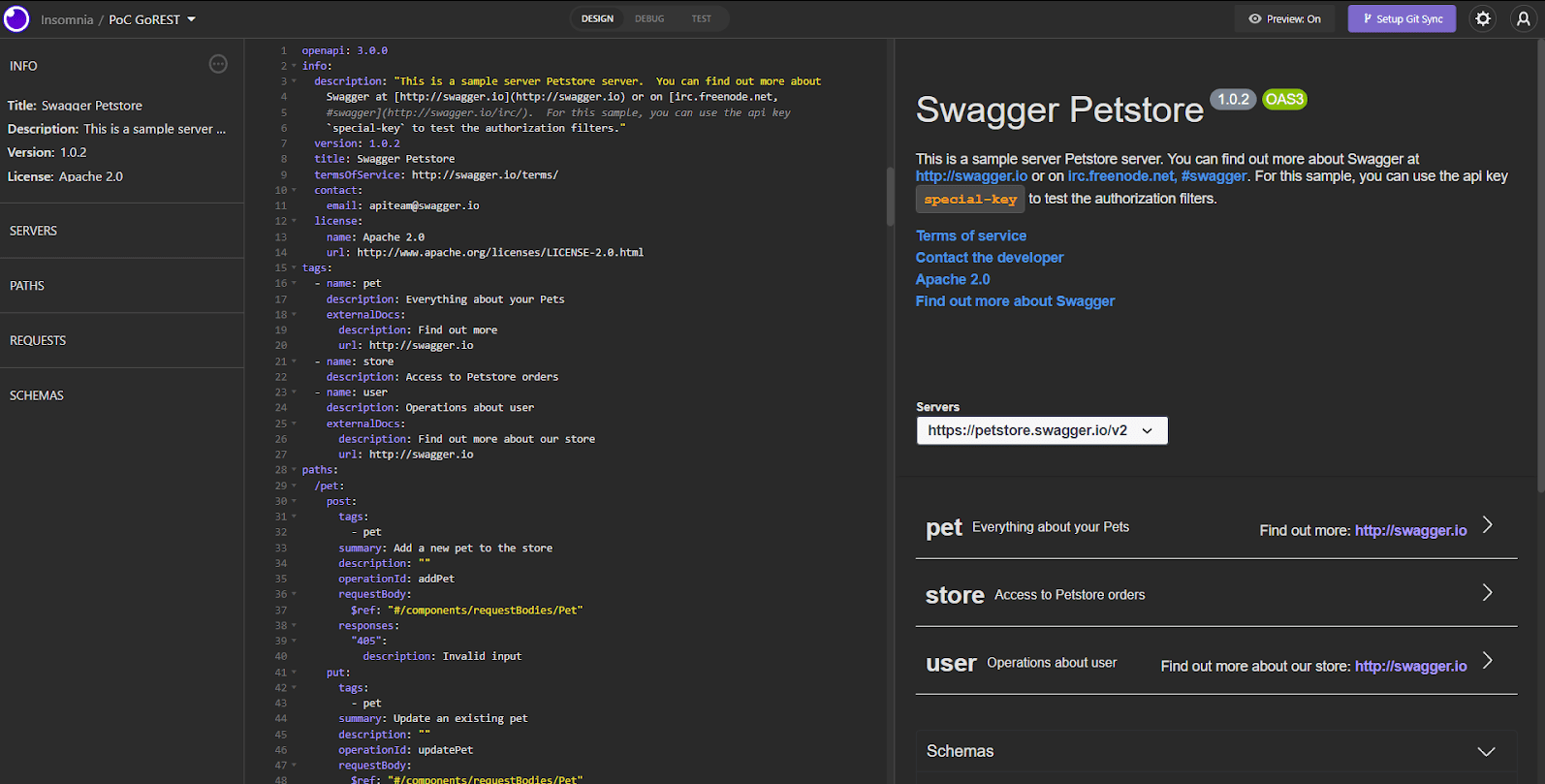
Task: Go to PATHS in the sidebar
Action: coord(27,286)
